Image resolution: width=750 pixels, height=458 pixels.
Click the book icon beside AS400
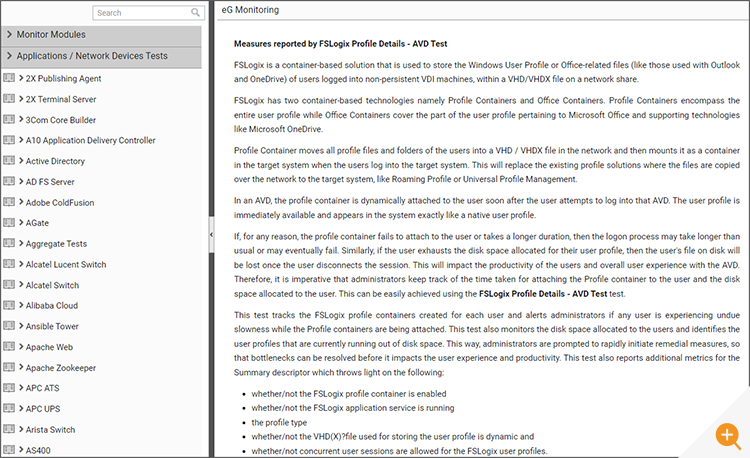point(9,449)
